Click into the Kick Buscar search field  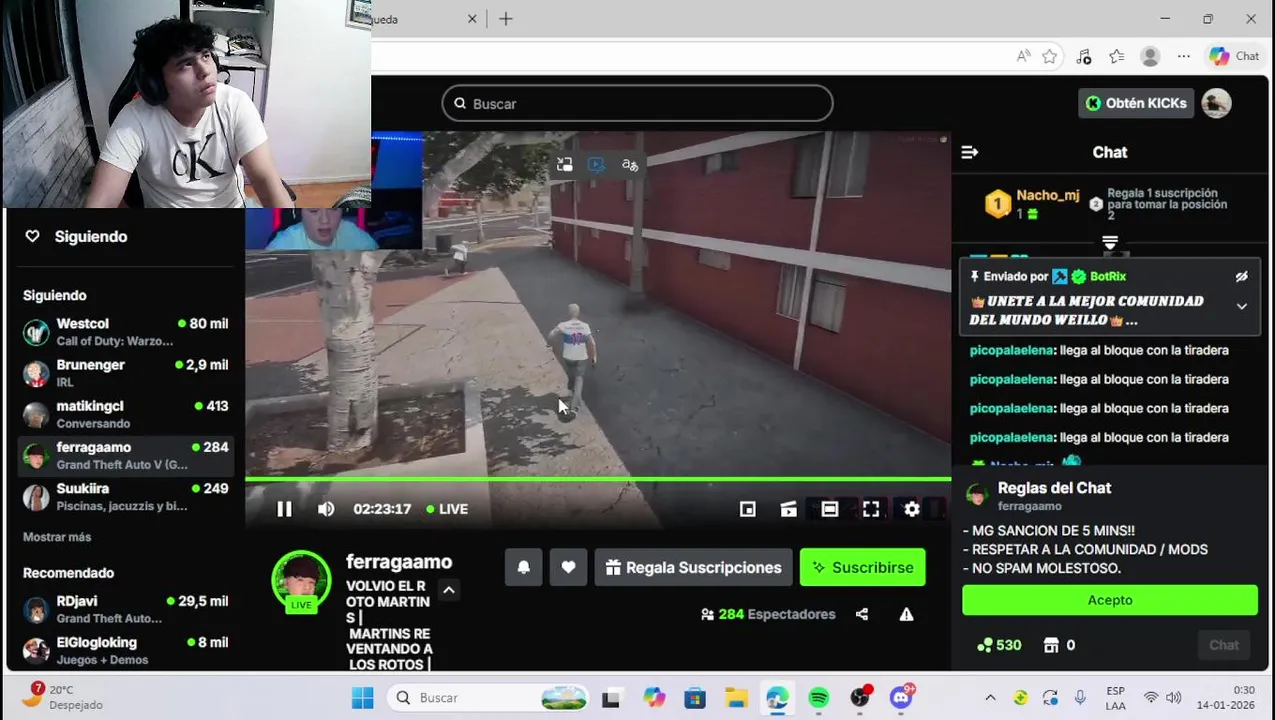point(637,103)
